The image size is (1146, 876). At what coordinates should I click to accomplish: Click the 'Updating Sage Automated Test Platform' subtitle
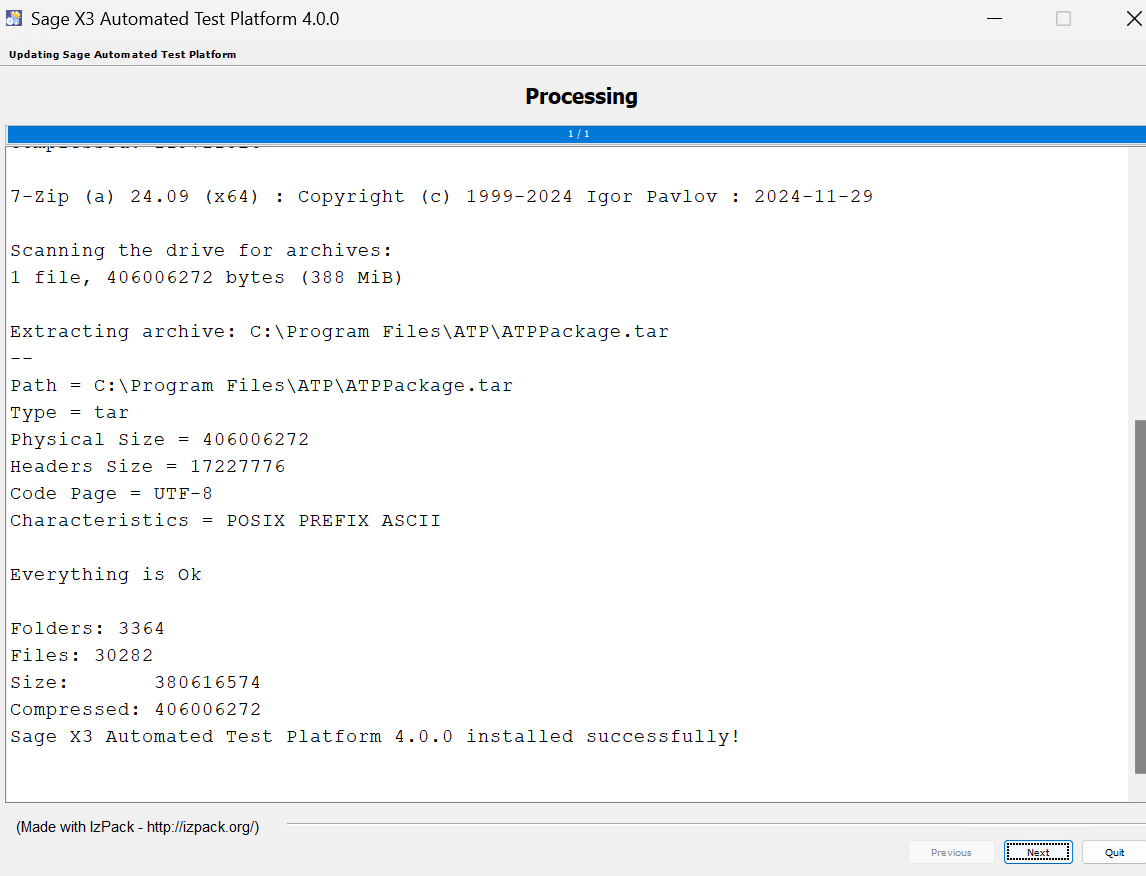pos(123,54)
